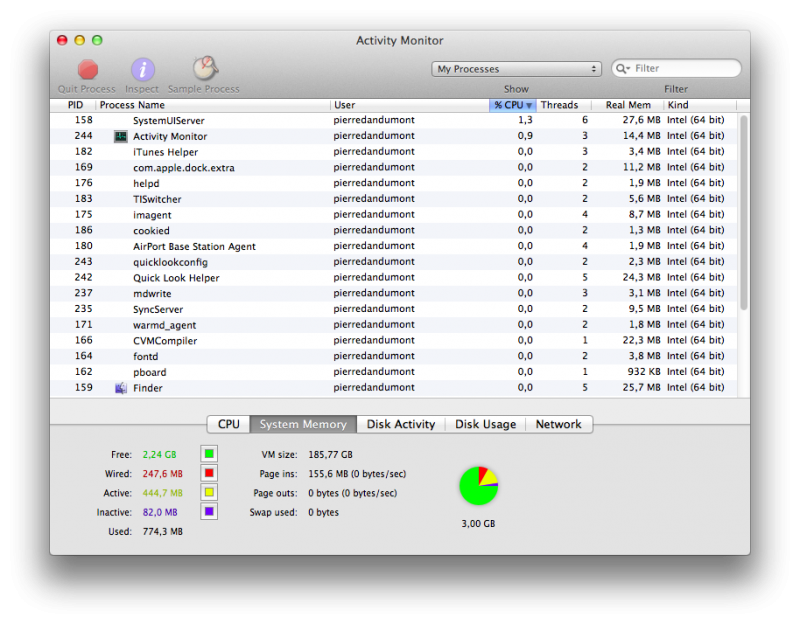Select the SyncServer process row
This screenshot has height=624, width=800.
394,309
